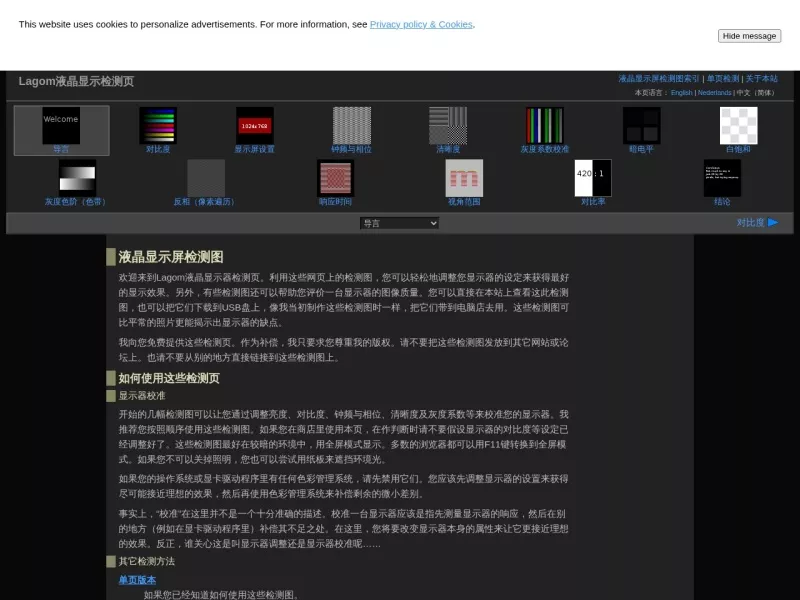Open the 结论 conclusion text thumbnail
Viewport: 800px width, 600px height.
tap(722, 178)
